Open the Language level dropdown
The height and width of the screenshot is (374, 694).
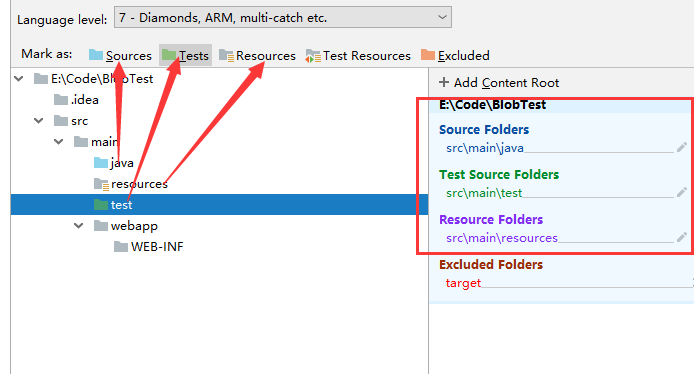pyautogui.click(x=283, y=18)
